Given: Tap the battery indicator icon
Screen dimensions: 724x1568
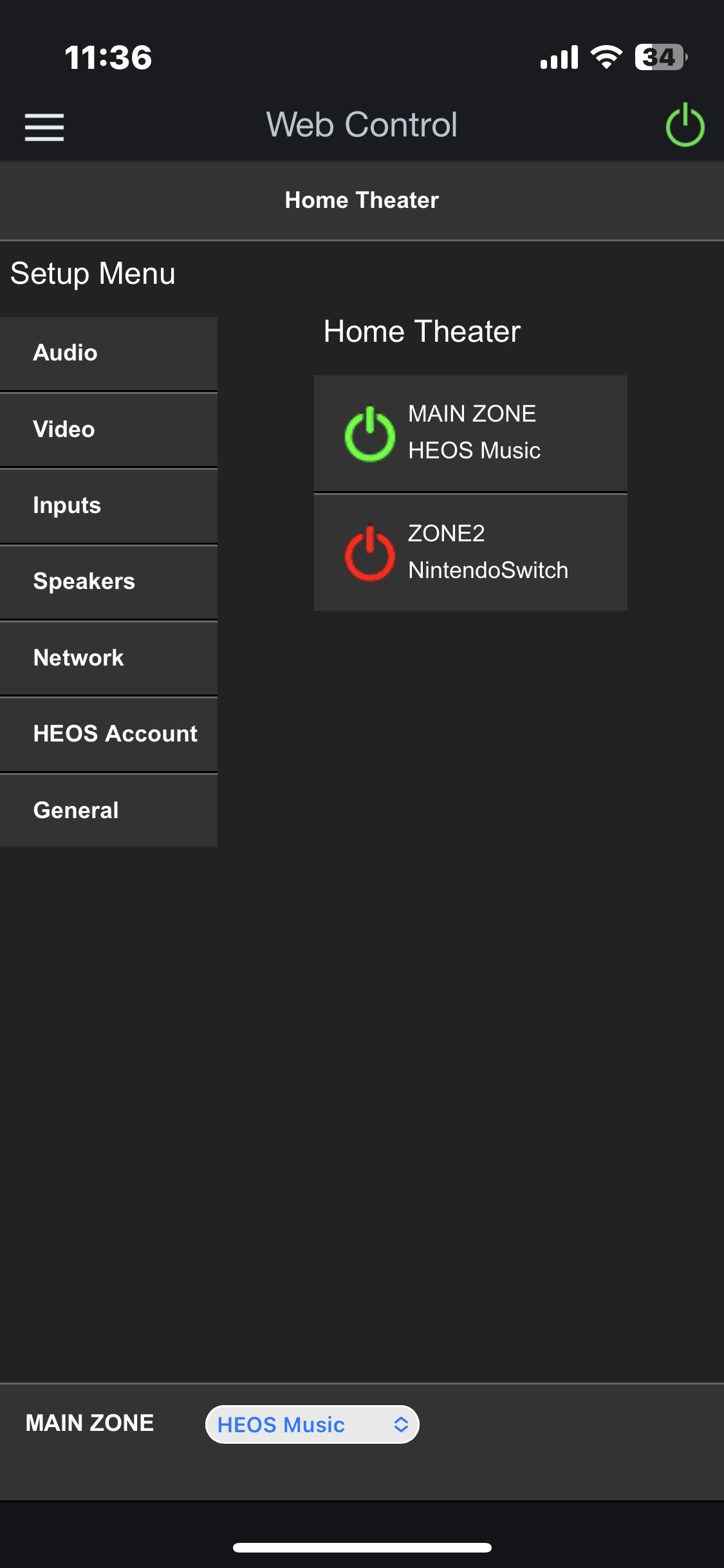Looking at the screenshot, I should [x=661, y=57].
